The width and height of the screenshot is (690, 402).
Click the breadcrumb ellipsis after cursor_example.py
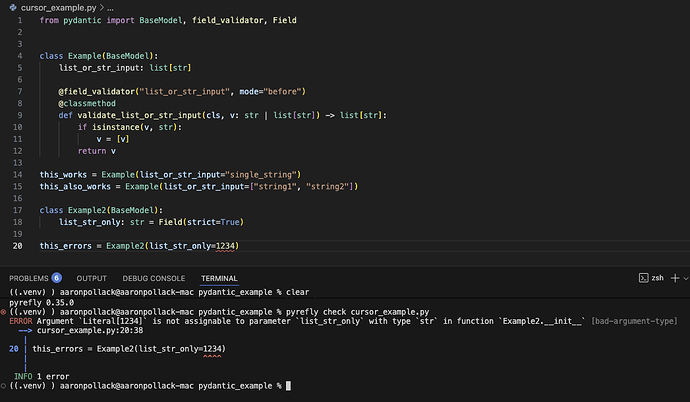pyautogui.click(x=110, y=8)
